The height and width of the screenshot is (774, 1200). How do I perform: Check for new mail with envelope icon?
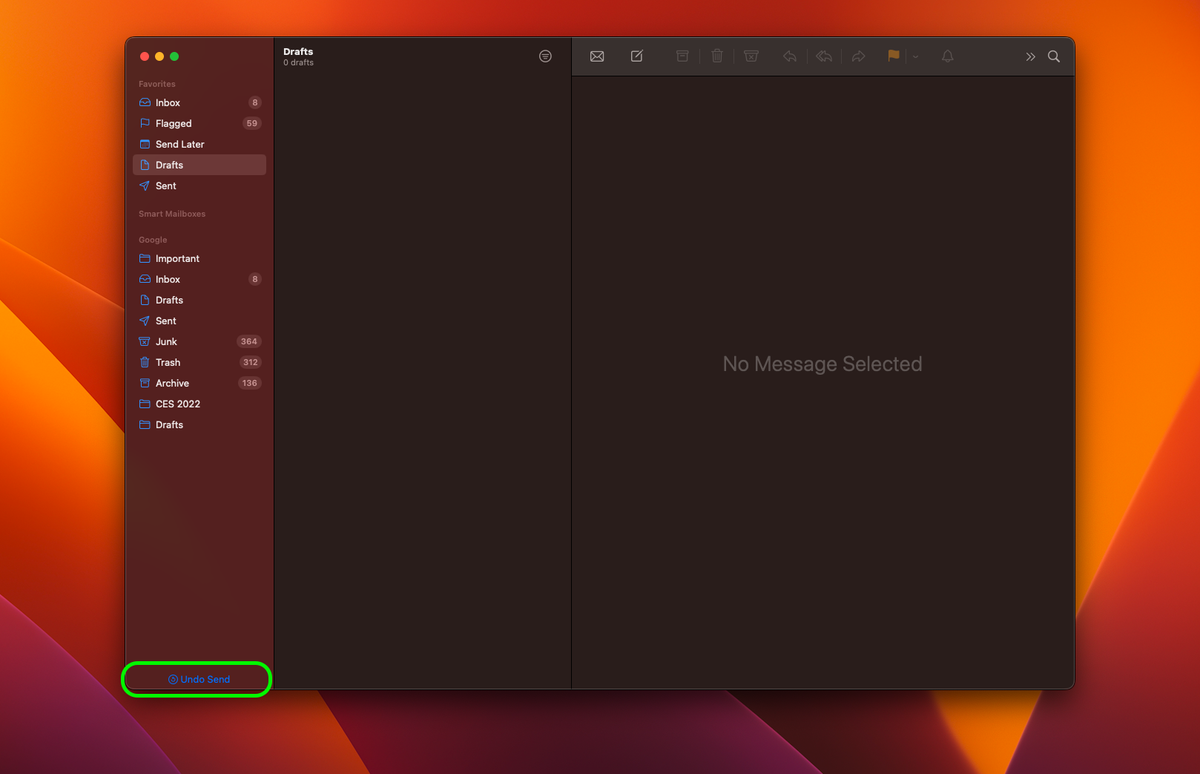[x=597, y=56]
